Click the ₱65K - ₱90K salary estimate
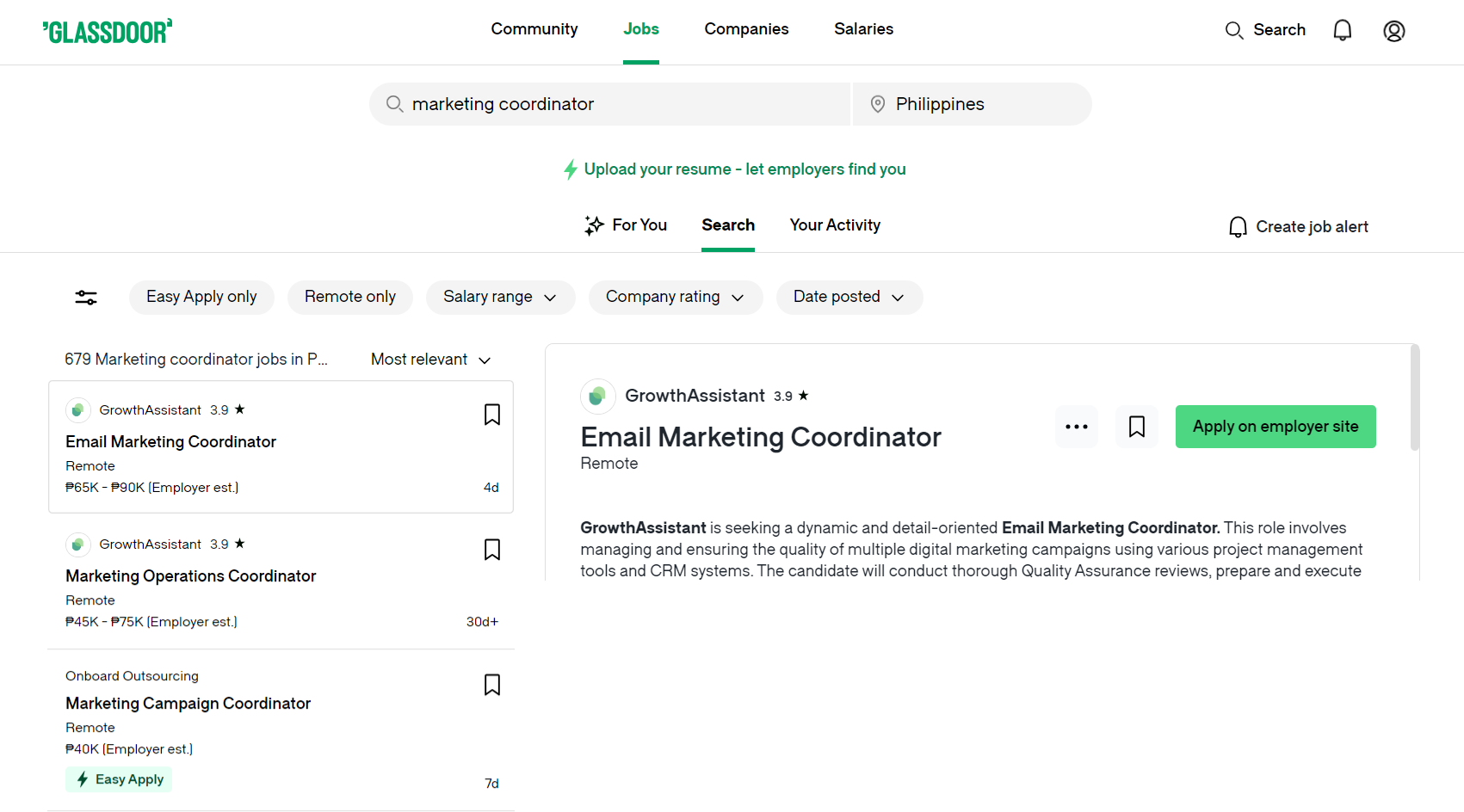 pyautogui.click(x=151, y=488)
